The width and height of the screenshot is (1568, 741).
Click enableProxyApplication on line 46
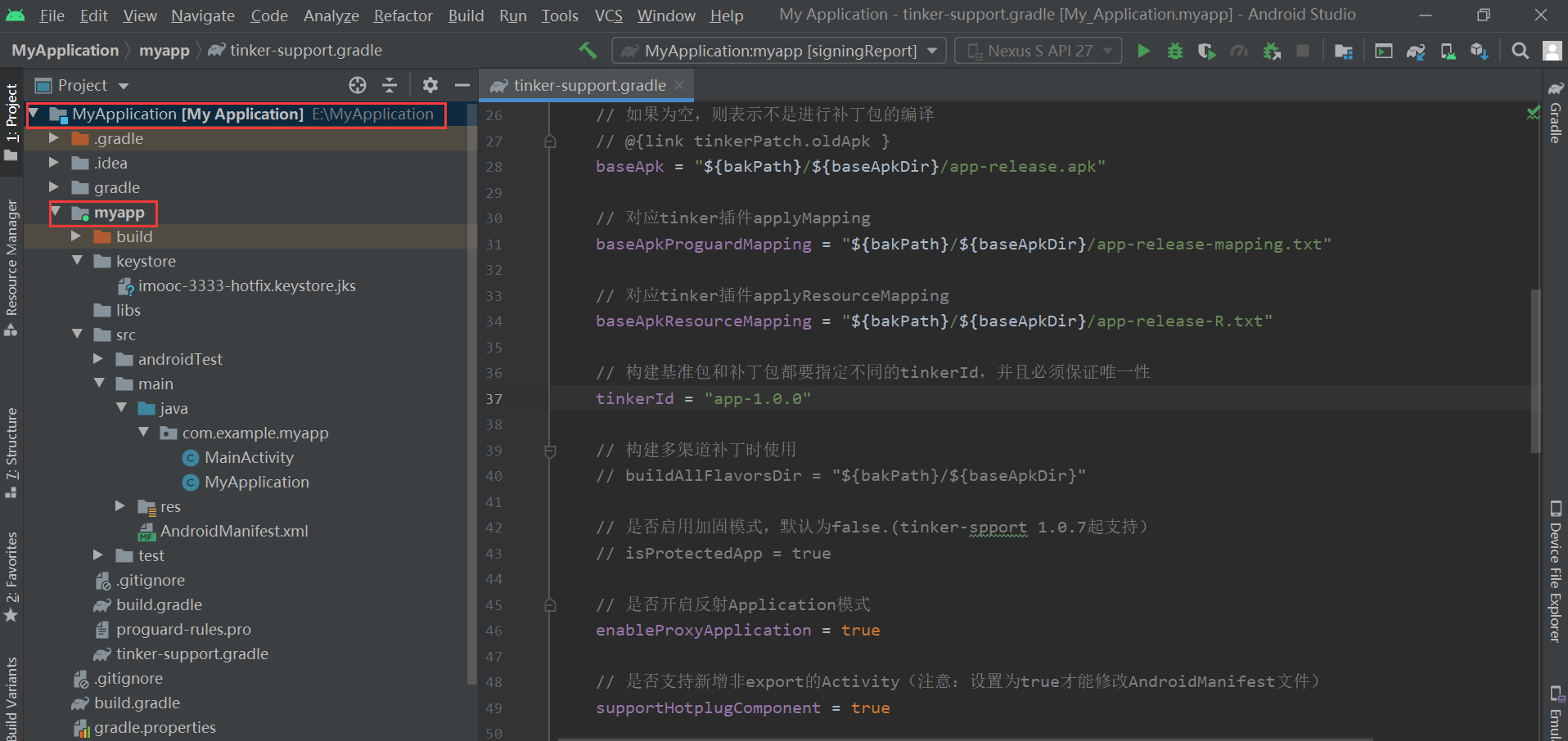[x=704, y=631]
